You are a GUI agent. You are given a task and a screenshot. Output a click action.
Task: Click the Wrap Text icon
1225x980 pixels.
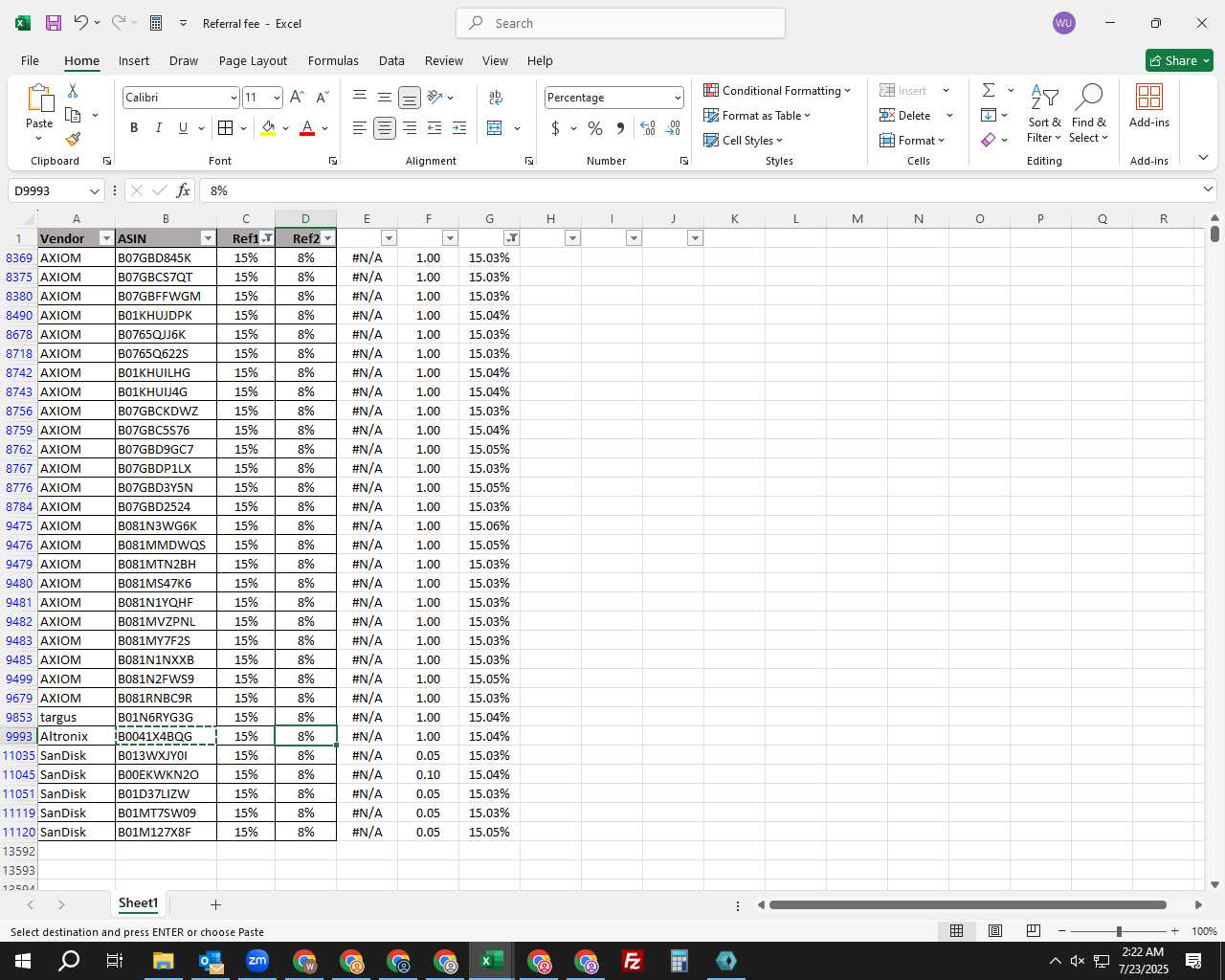496,97
